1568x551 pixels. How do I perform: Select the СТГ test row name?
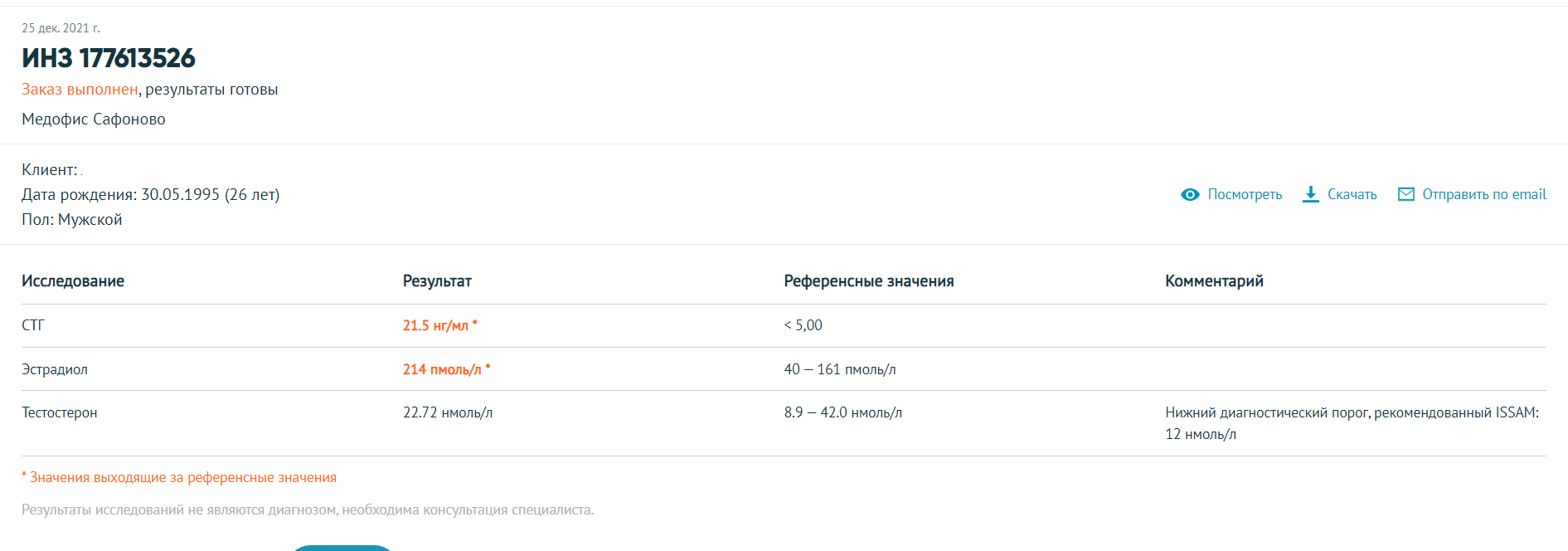(x=33, y=325)
